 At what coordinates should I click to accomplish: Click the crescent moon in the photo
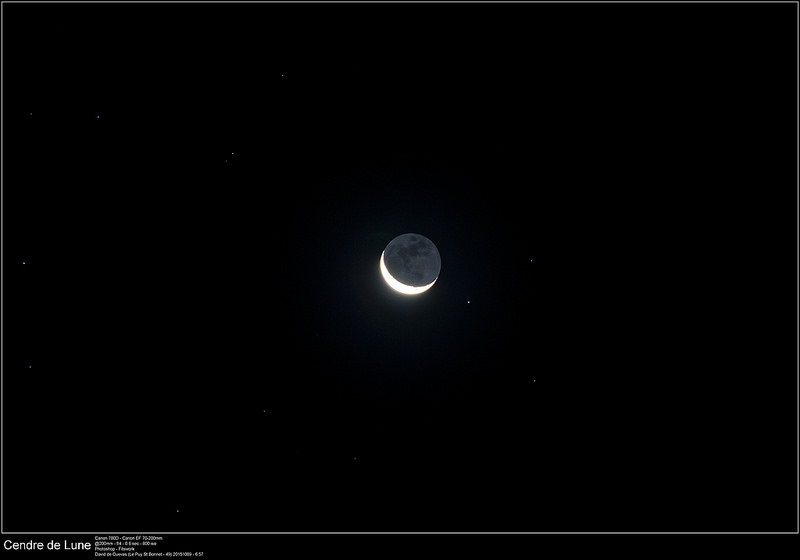pos(410,264)
